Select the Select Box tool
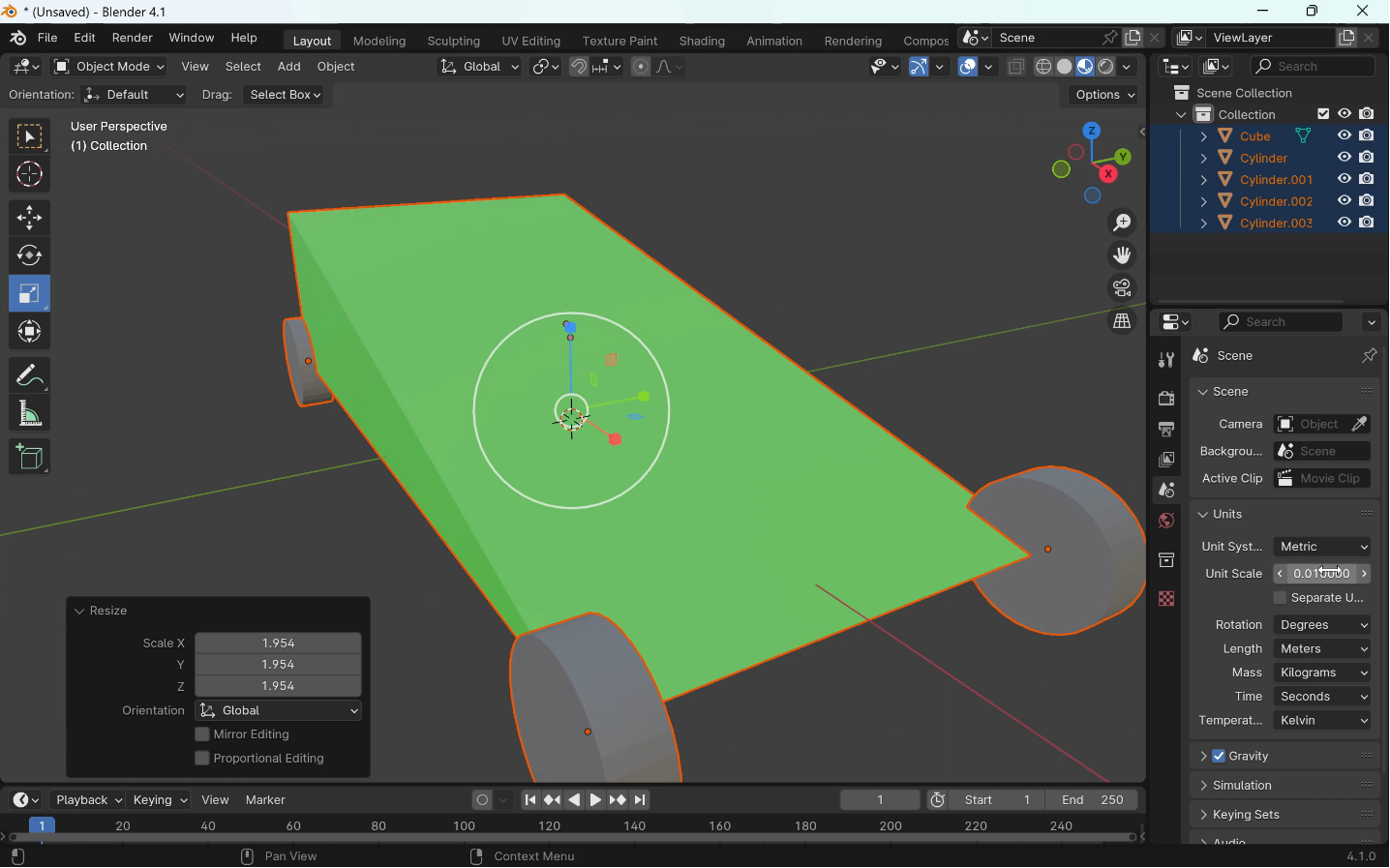 click(x=29, y=136)
